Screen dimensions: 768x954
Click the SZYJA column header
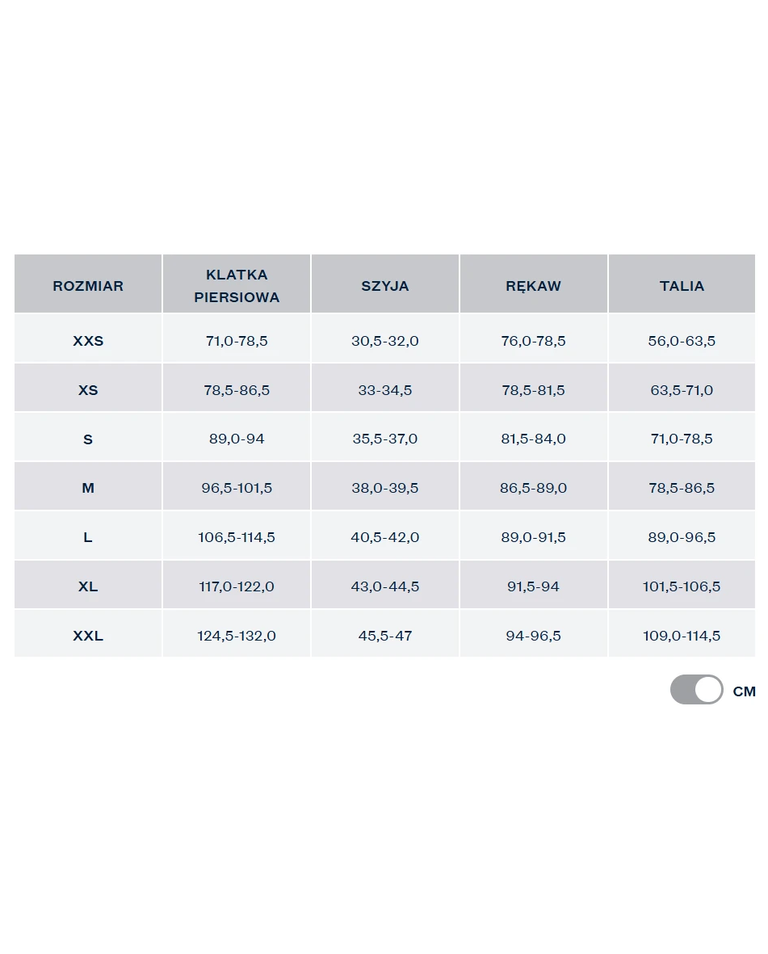385,285
